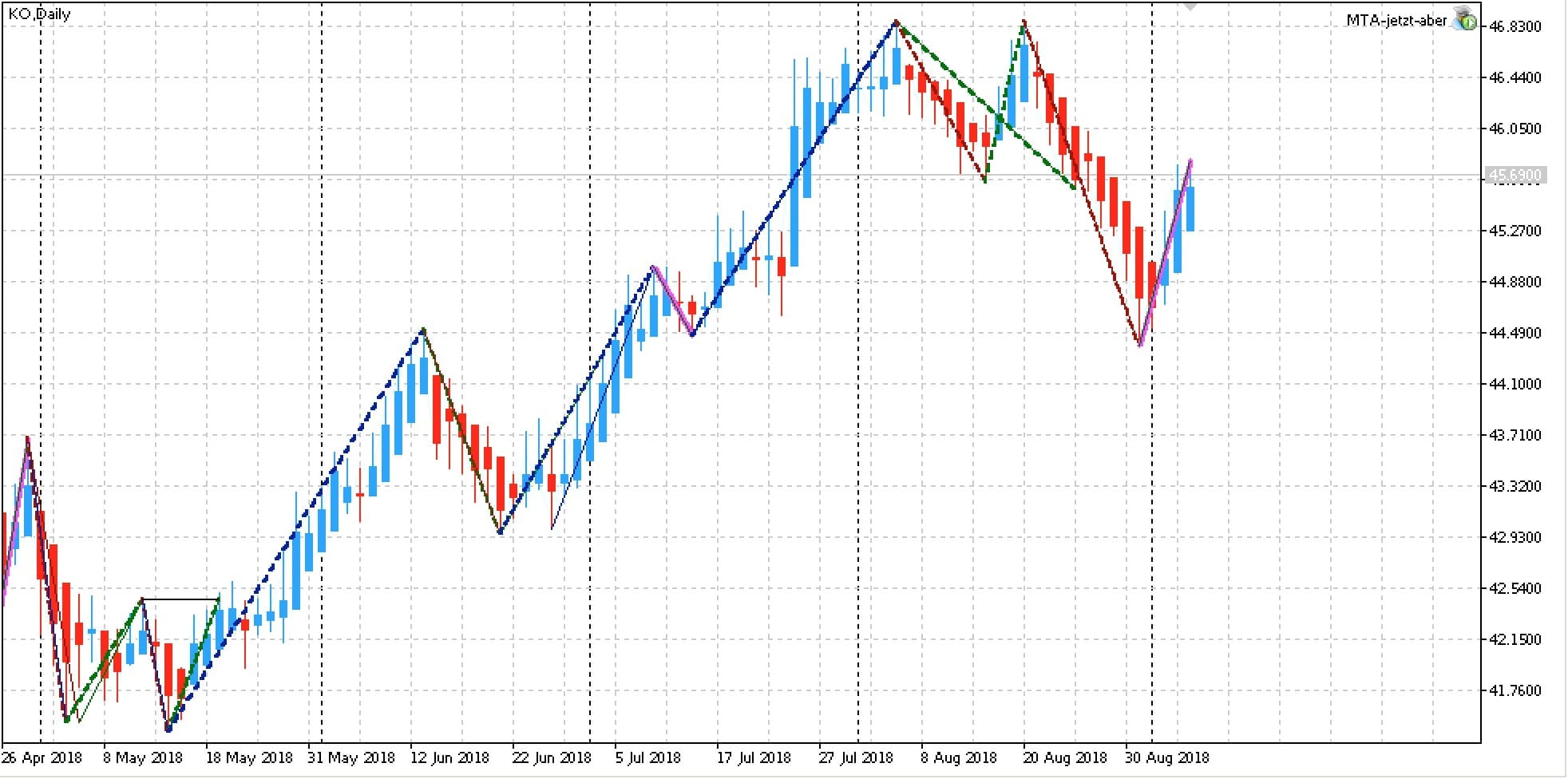Click the current price tag 45.6900
Image resolution: width=1568 pixels, height=779 pixels.
tap(1515, 175)
